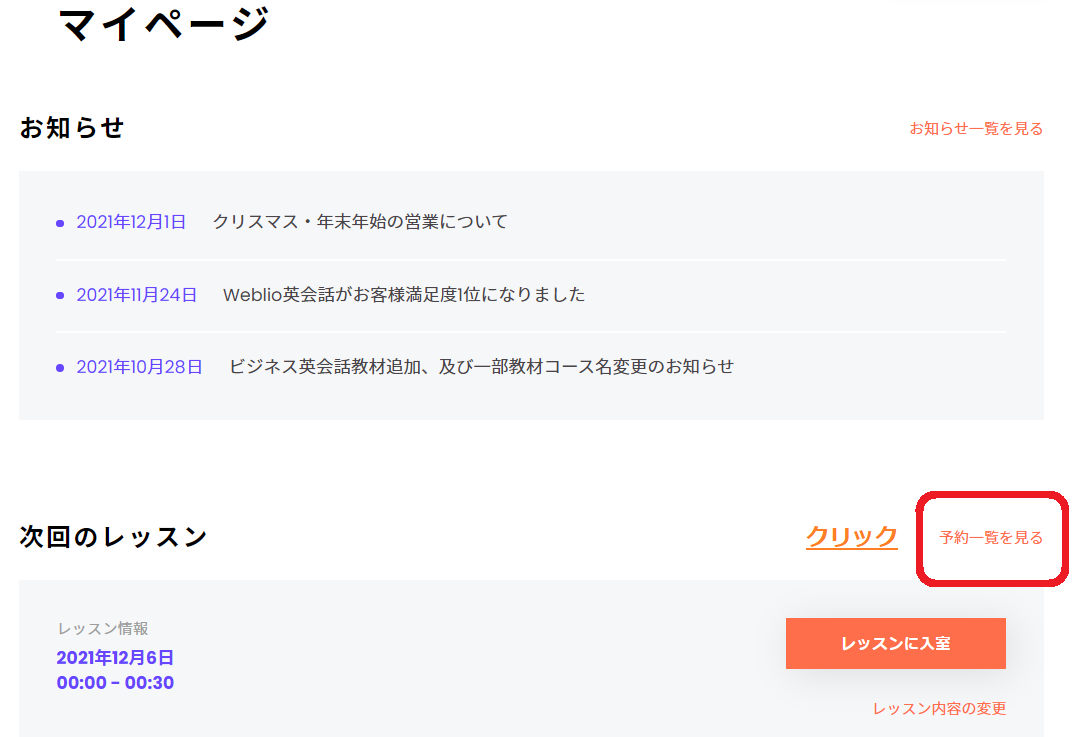Click the bullet dot beside 2021年11月24日

pyautogui.click(x=60, y=296)
